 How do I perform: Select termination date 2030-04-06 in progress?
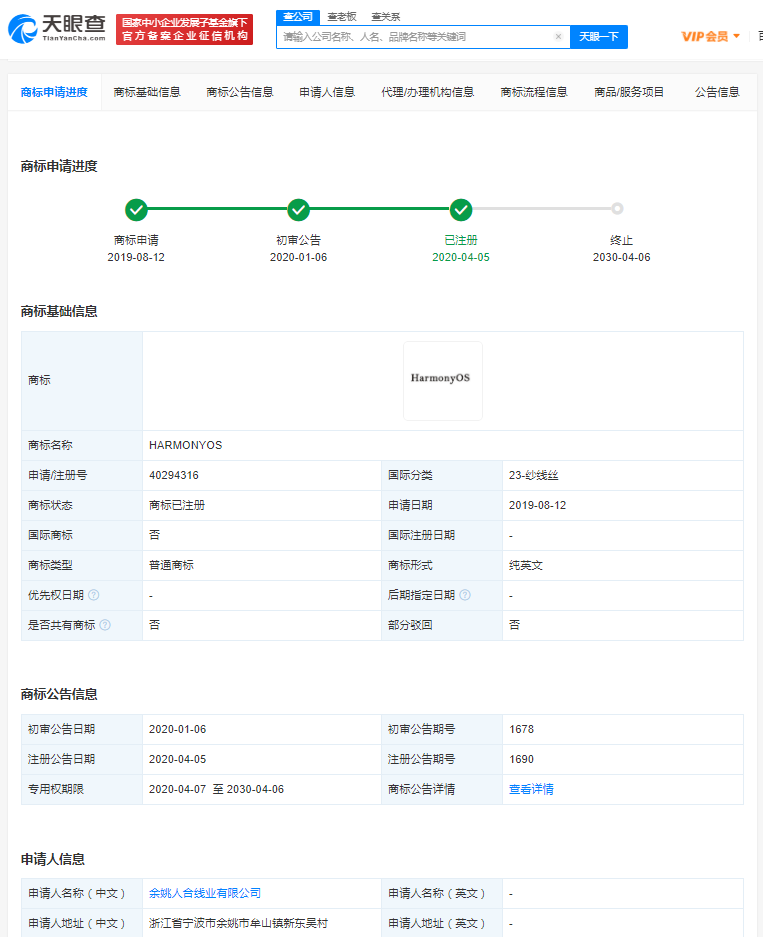pyautogui.click(x=621, y=257)
